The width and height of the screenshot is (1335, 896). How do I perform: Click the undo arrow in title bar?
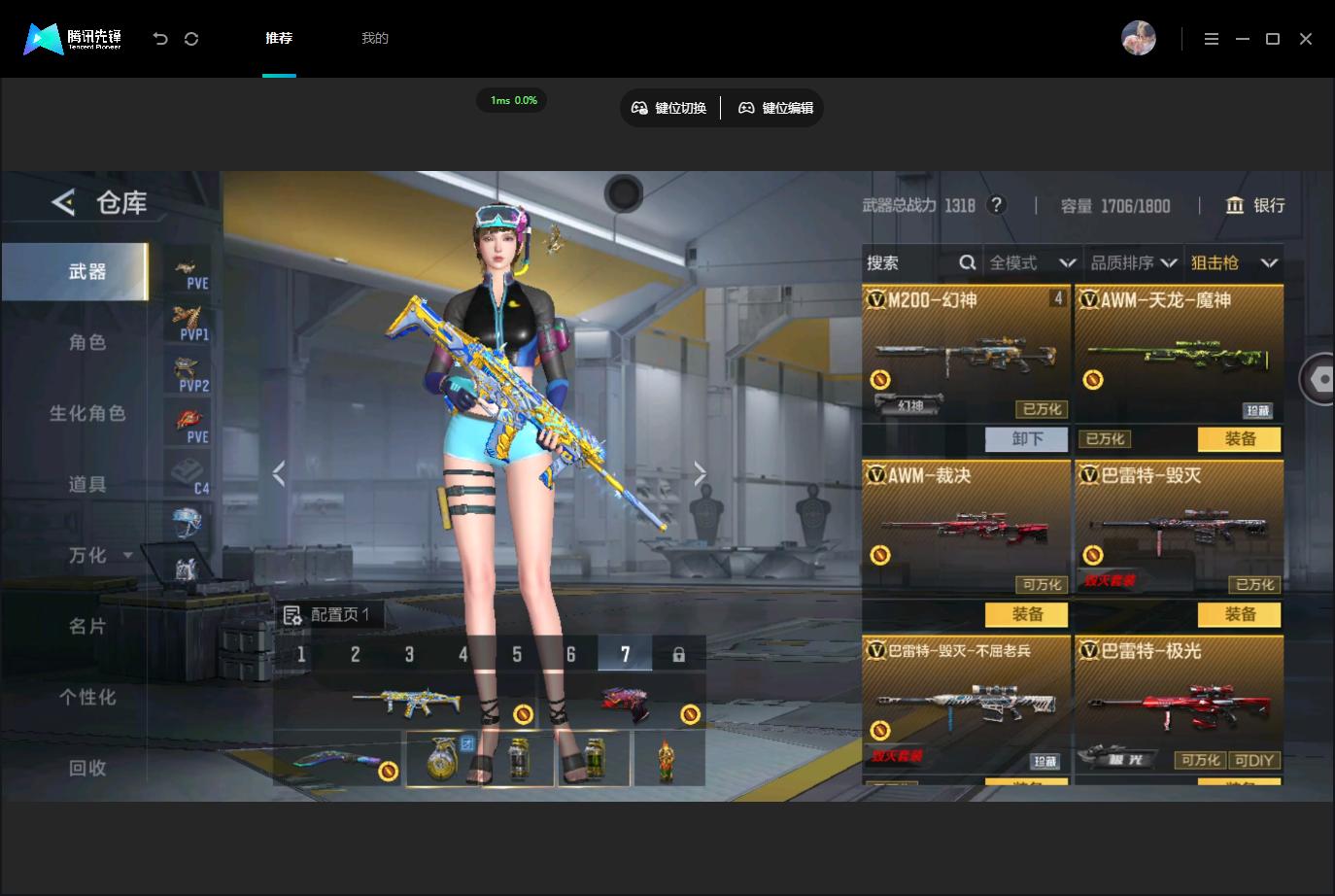point(160,39)
